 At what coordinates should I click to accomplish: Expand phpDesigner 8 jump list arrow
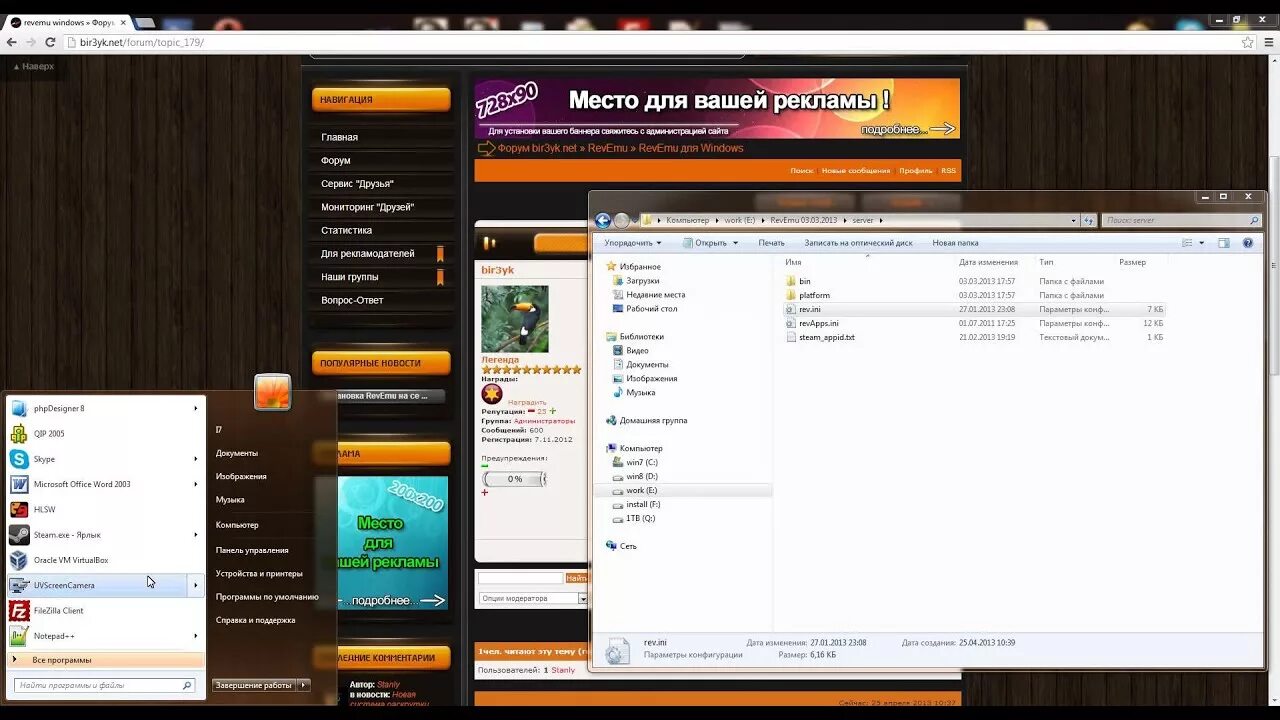[196, 408]
